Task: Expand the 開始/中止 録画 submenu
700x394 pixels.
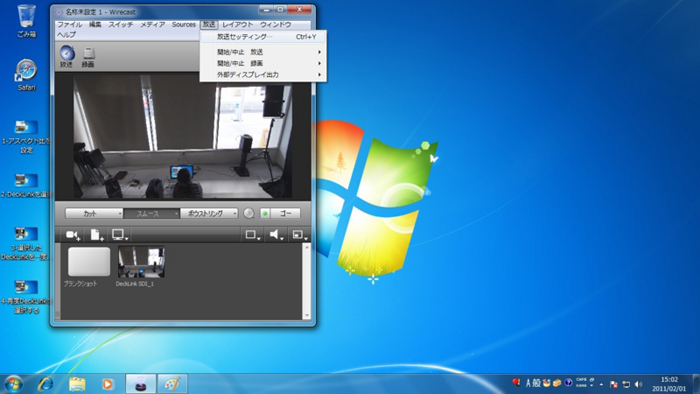Action: tap(263, 63)
